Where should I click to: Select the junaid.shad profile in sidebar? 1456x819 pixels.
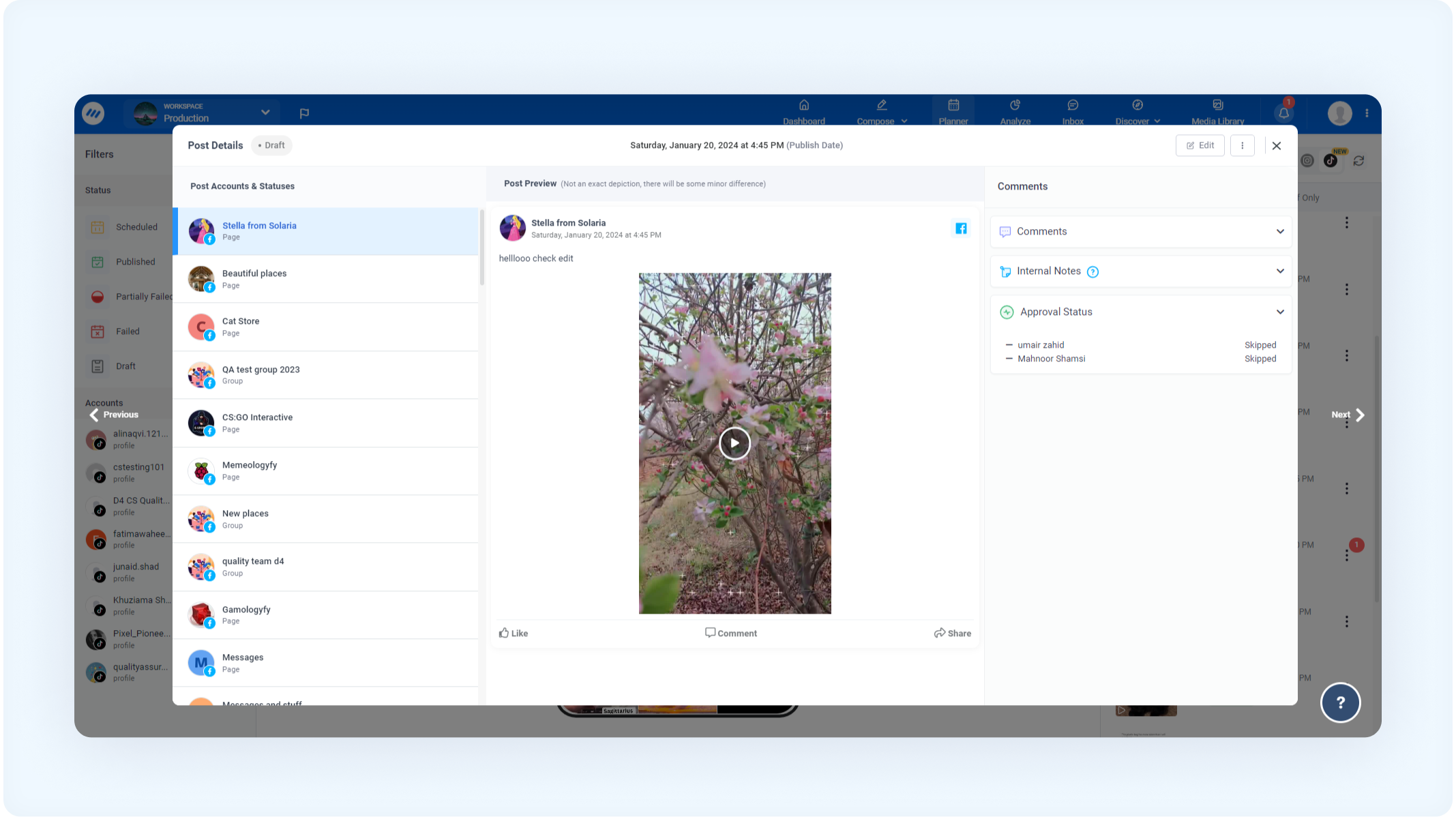point(128,572)
